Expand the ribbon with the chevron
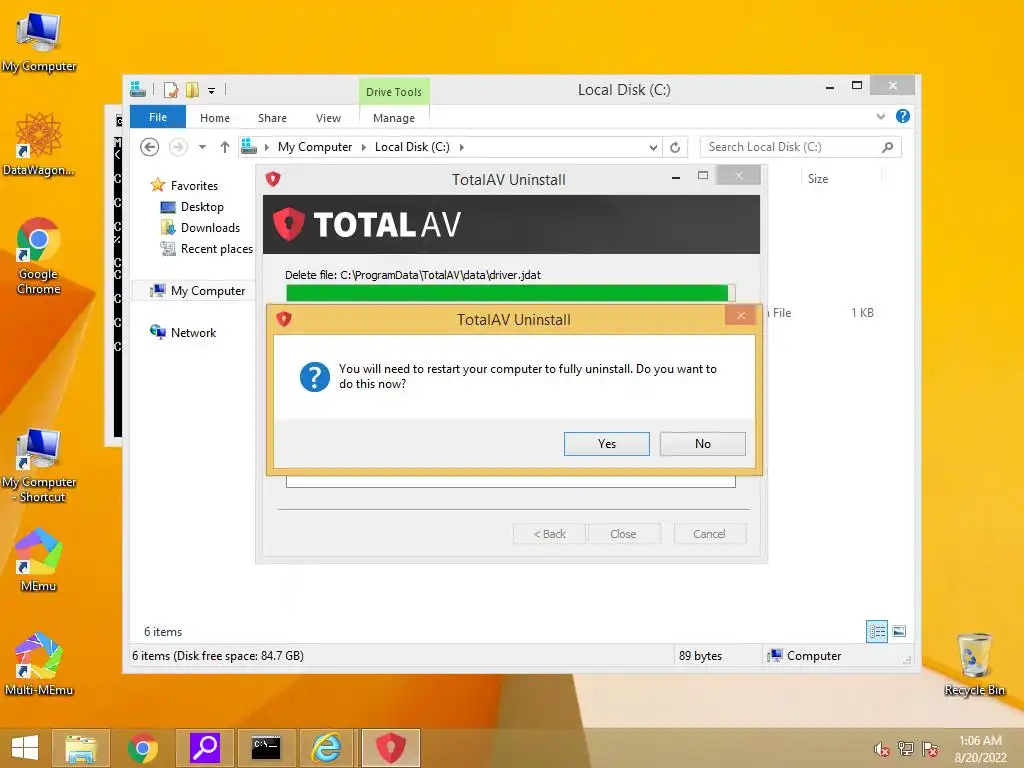The width and height of the screenshot is (1024, 768). point(880,116)
